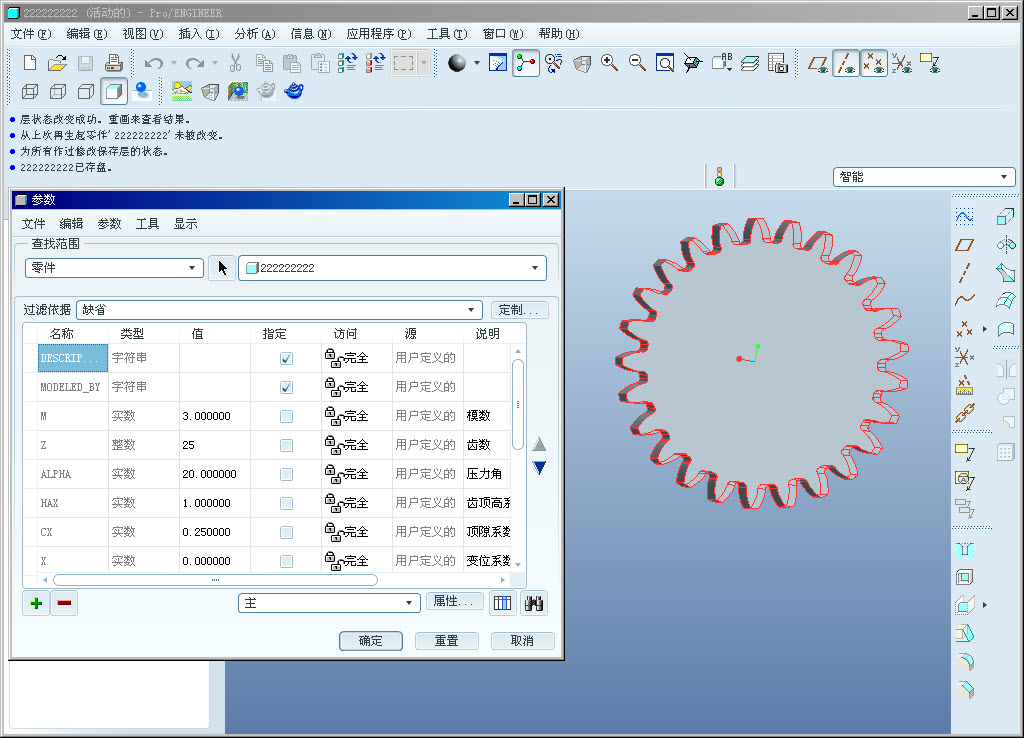The image size is (1024, 738).
Task: Click the 取消 button
Action: click(522, 641)
